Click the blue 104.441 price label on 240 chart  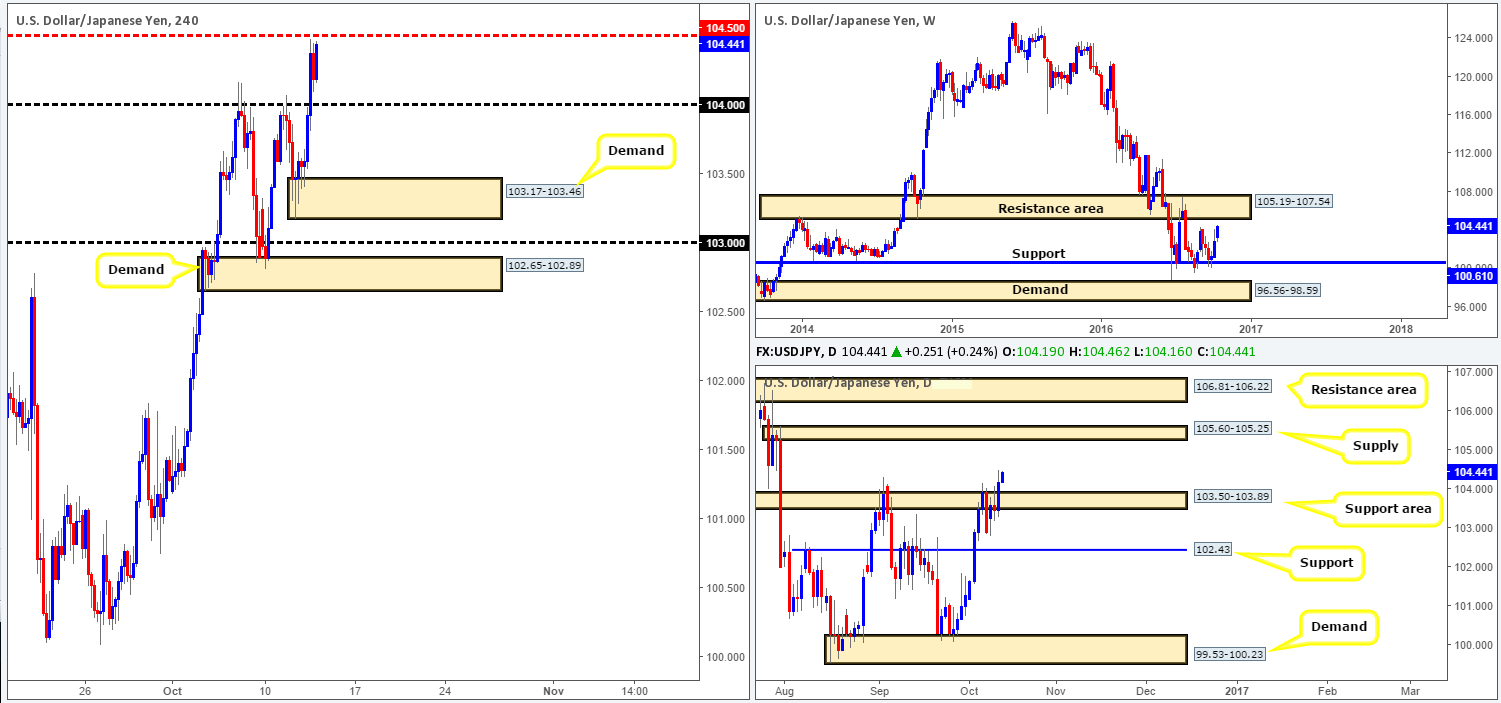[x=724, y=43]
